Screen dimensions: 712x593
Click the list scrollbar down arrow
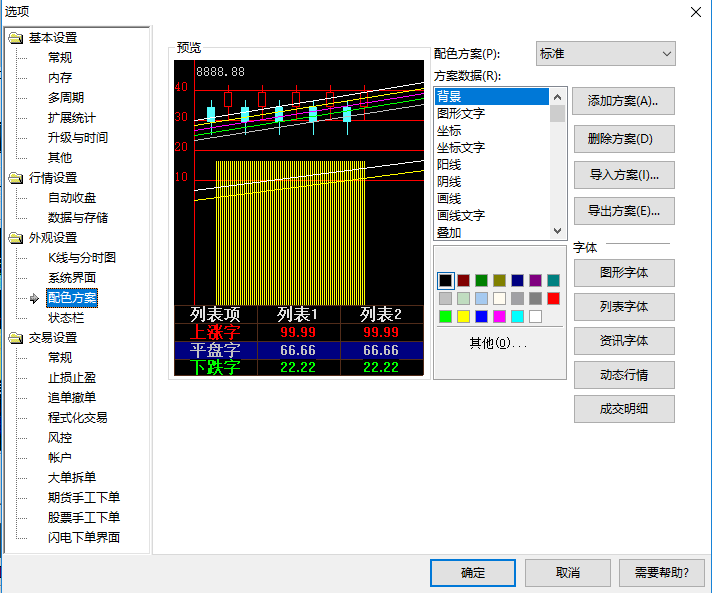[558, 231]
